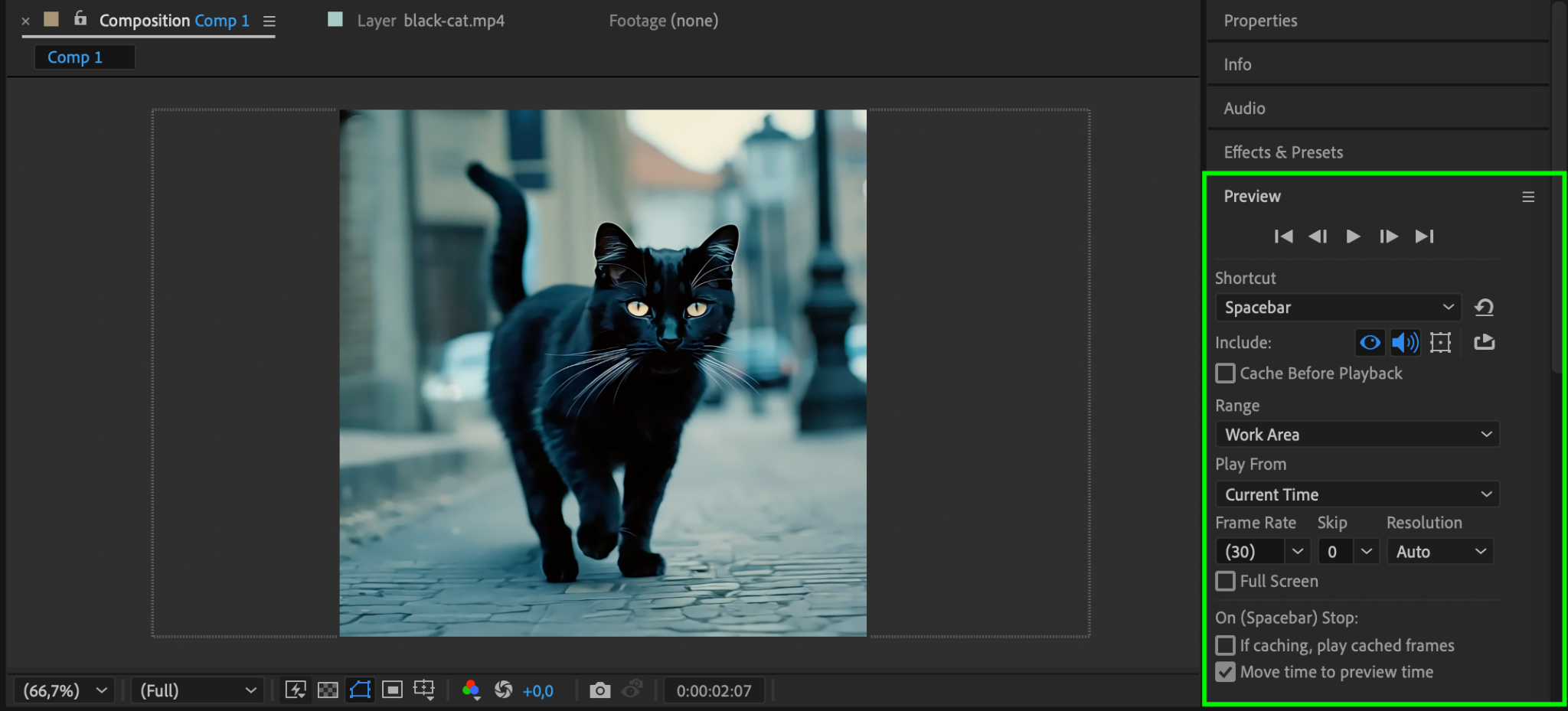The height and width of the screenshot is (711, 1568).
Task: Toggle mask and shape path visibility
Action: 360,690
